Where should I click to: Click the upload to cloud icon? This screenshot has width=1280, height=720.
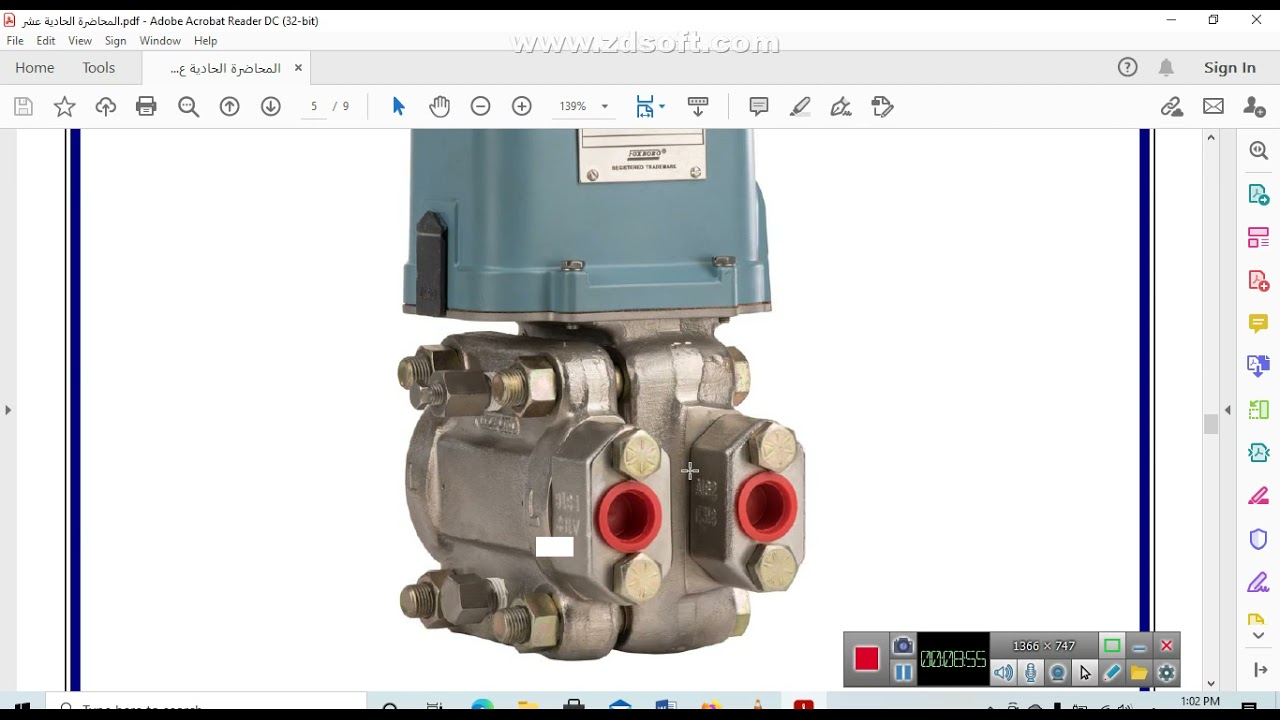106,107
